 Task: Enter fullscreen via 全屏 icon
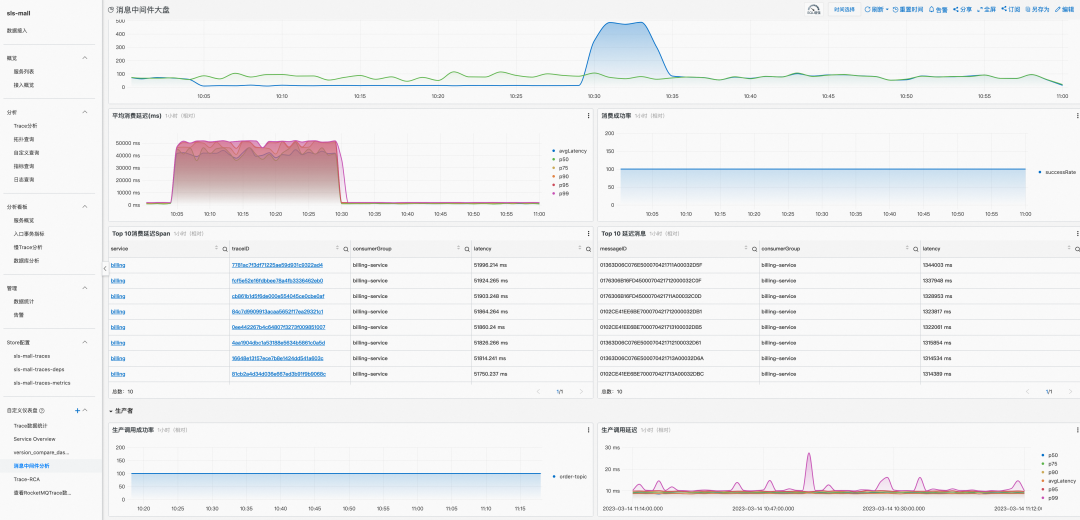click(979, 10)
